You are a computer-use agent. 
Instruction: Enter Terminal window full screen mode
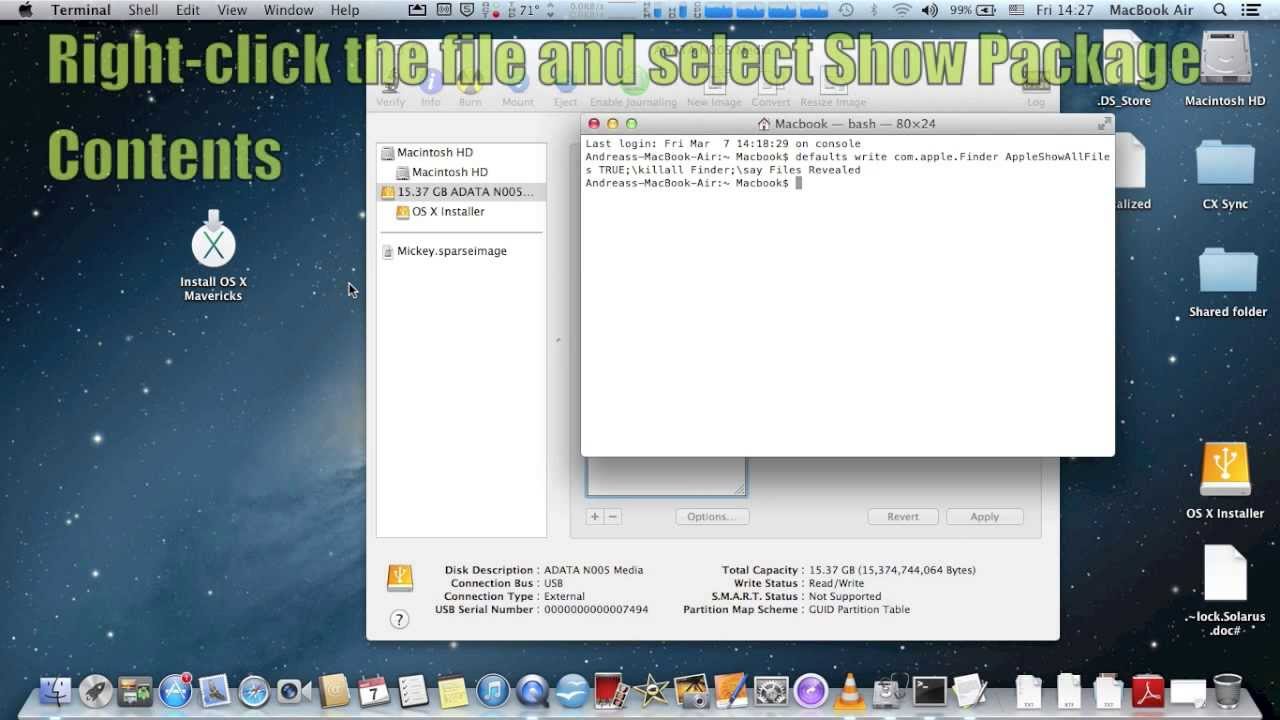pos(1104,123)
